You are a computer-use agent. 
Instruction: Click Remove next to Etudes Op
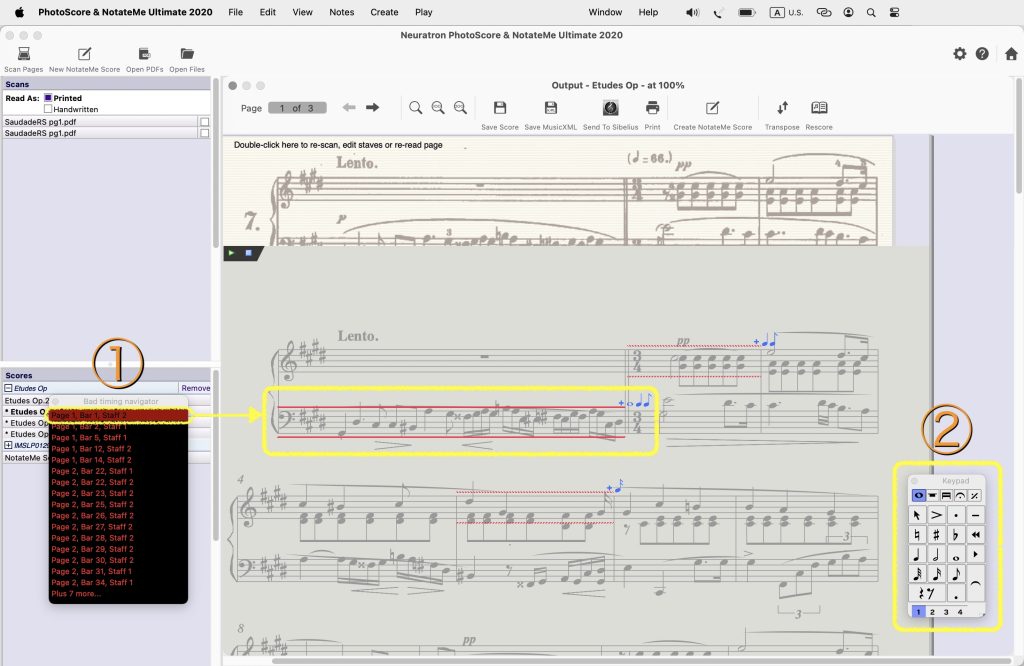click(x=195, y=388)
